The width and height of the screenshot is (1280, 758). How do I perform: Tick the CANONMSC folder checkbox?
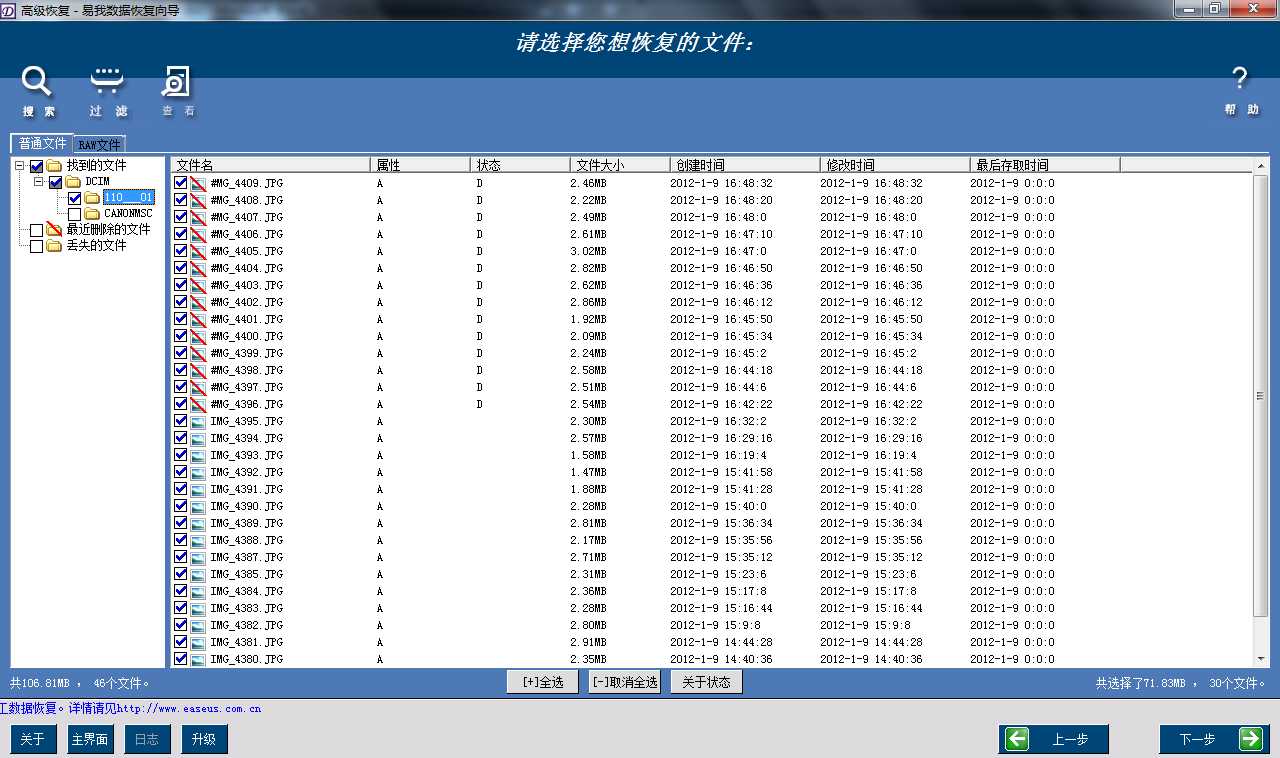[75, 214]
